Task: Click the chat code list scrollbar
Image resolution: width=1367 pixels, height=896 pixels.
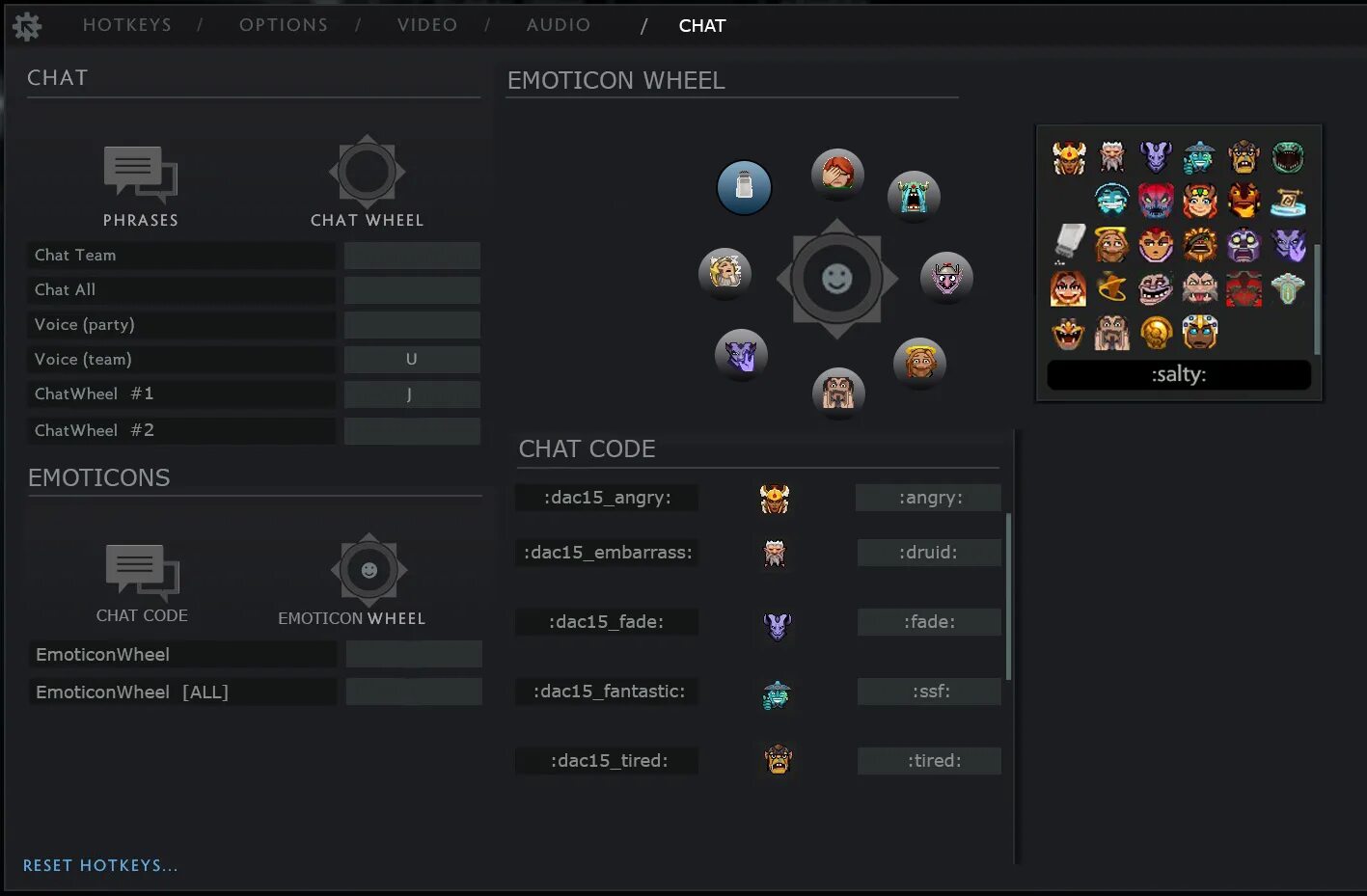Action: pyautogui.click(x=1008, y=596)
